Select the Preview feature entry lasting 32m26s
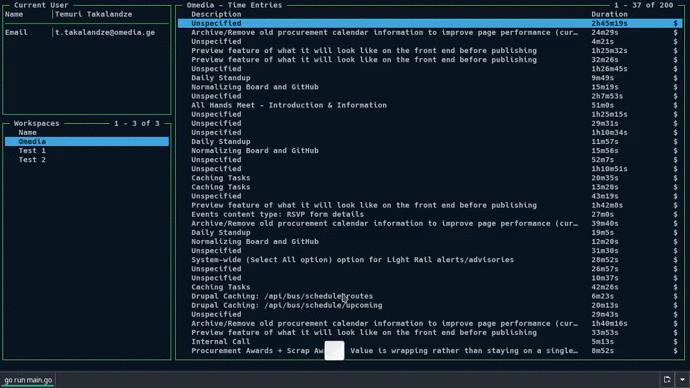 pyautogui.click(x=430, y=59)
